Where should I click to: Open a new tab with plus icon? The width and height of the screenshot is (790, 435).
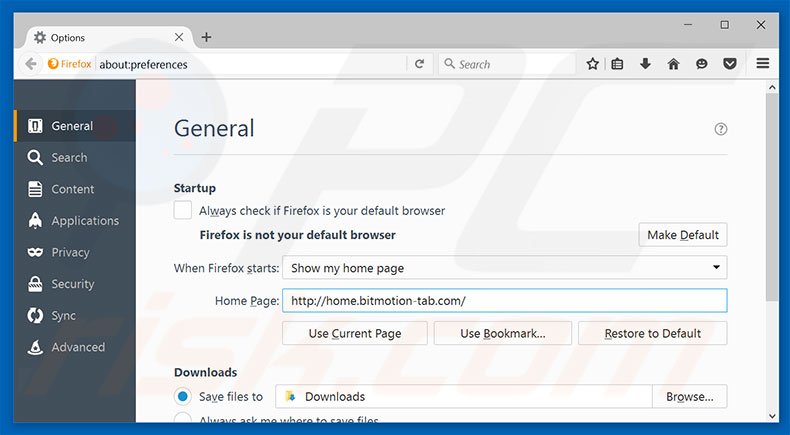(x=206, y=37)
